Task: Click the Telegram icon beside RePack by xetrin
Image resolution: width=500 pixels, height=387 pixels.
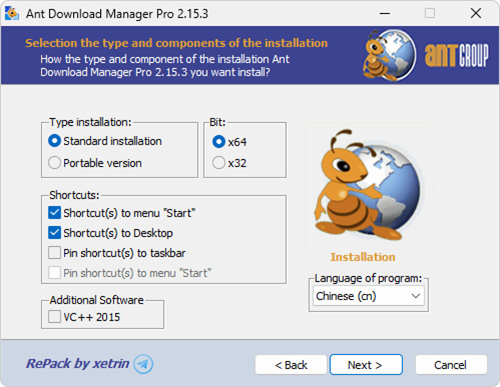Action: click(x=143, y=364)
